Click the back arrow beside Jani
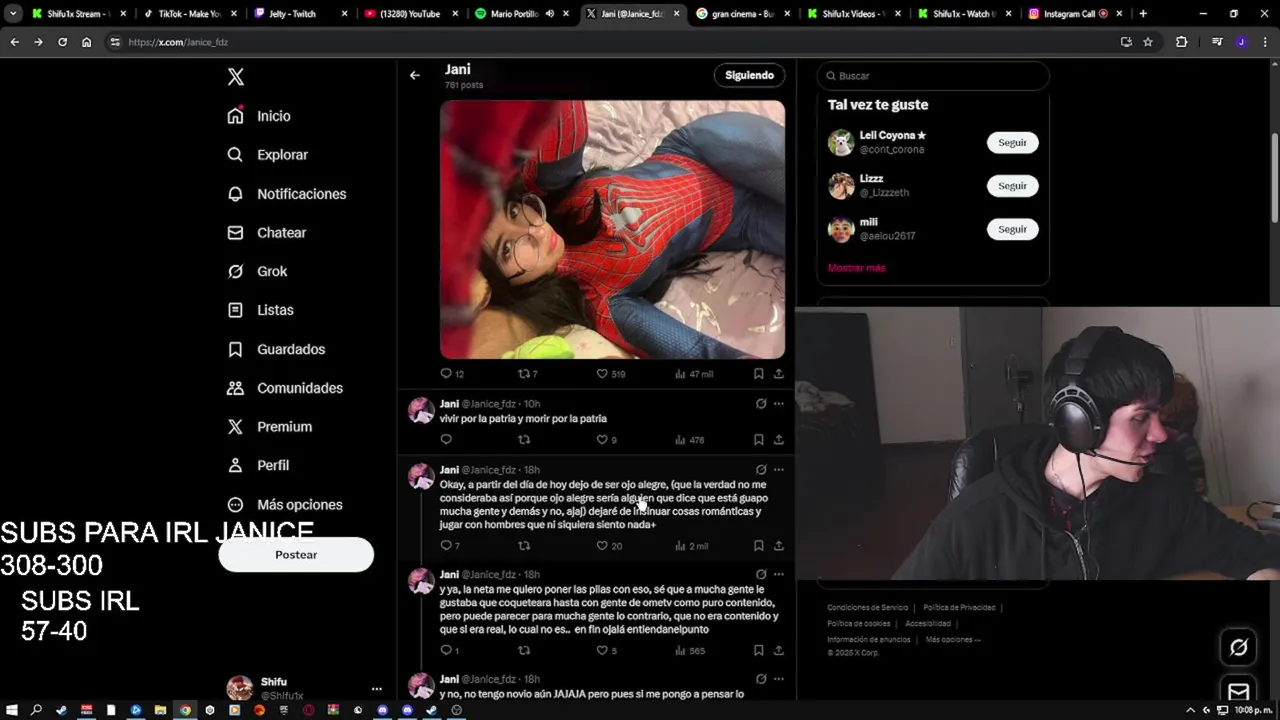This screenshot has width=1280, height=720. pos(415,75)
